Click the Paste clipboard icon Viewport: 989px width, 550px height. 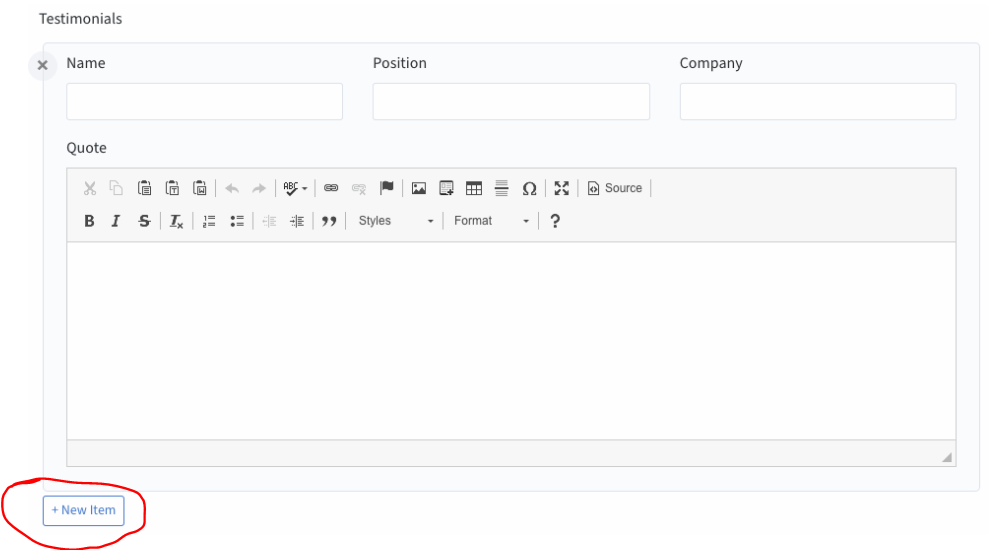click(144, 188)
